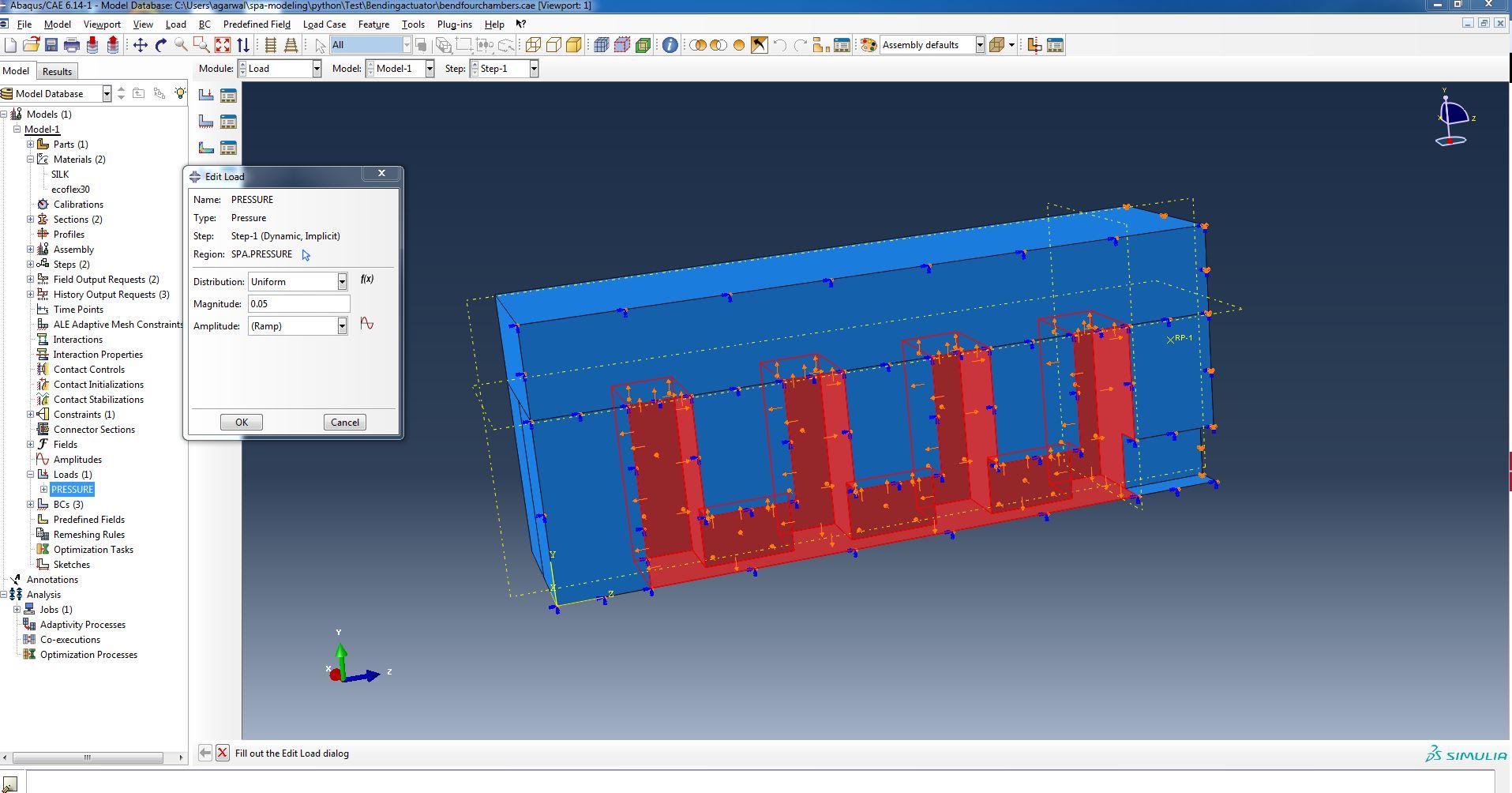Image resolution: width=1512 pixels, height=793 pixels.
Task: Expand the Parts (1) tree node
Action: (x=30, y=145)
